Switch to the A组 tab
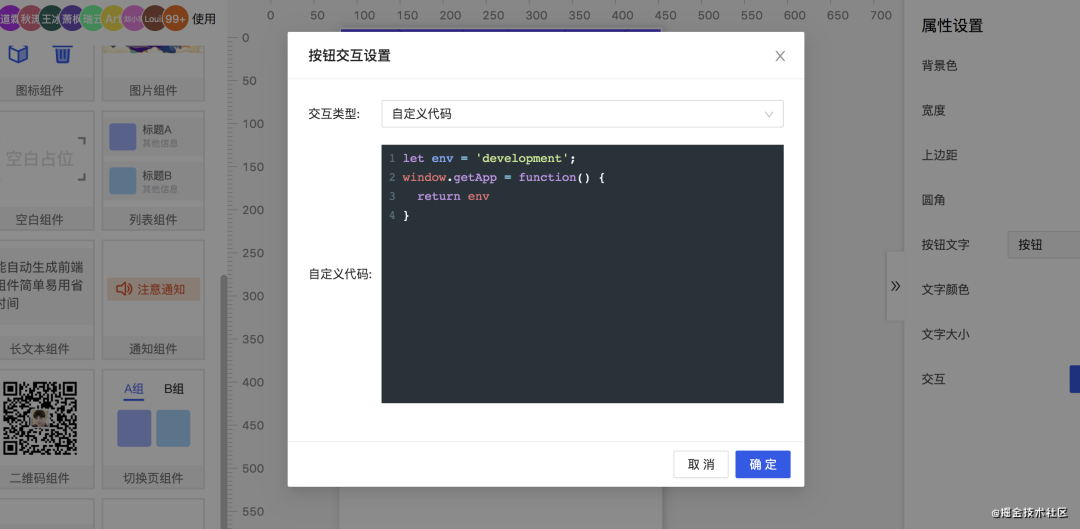The height and width of the screenshot is (529, 1080). [x=134, y=389]
